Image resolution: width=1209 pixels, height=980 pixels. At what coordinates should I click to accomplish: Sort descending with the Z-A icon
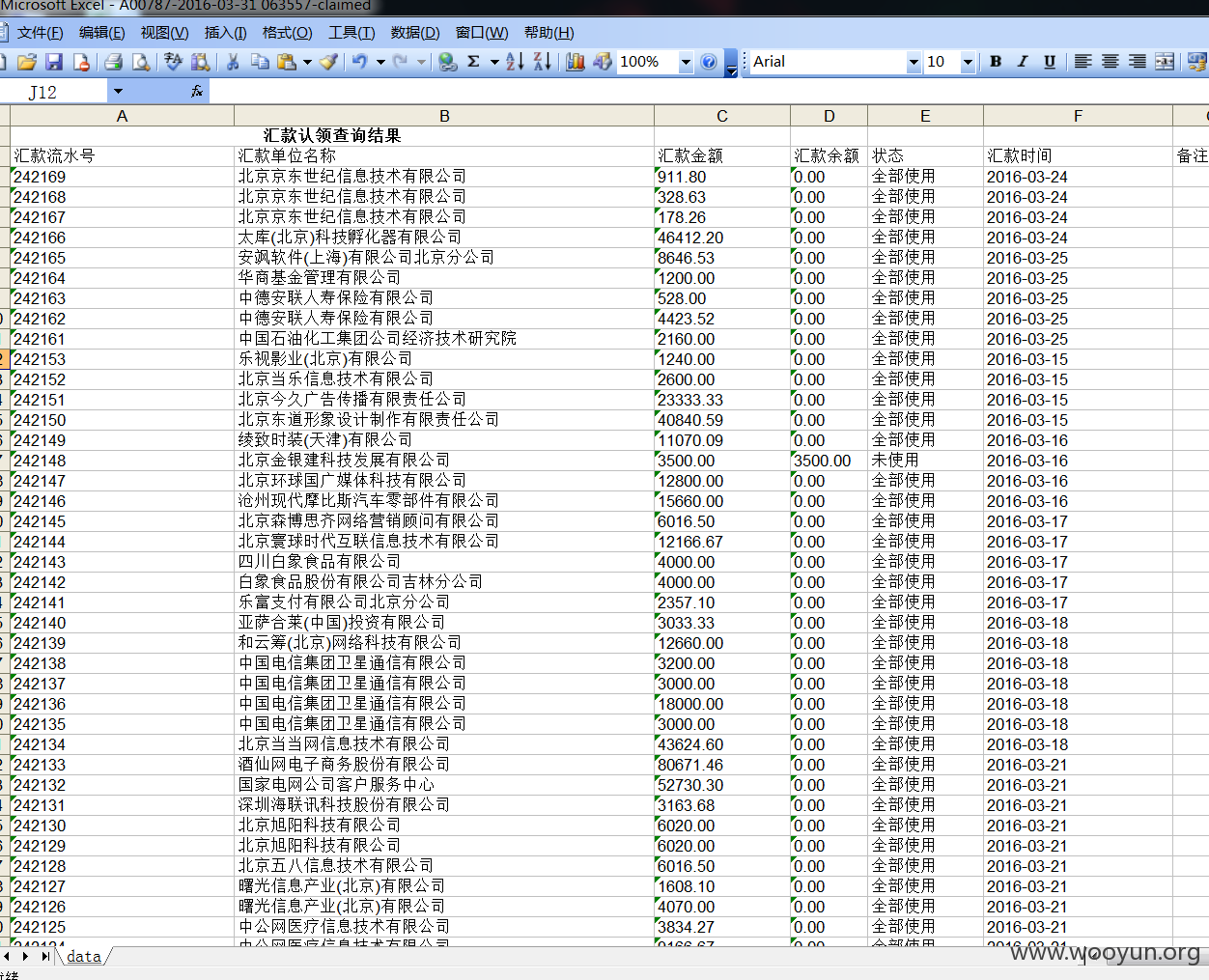[542, 62]
